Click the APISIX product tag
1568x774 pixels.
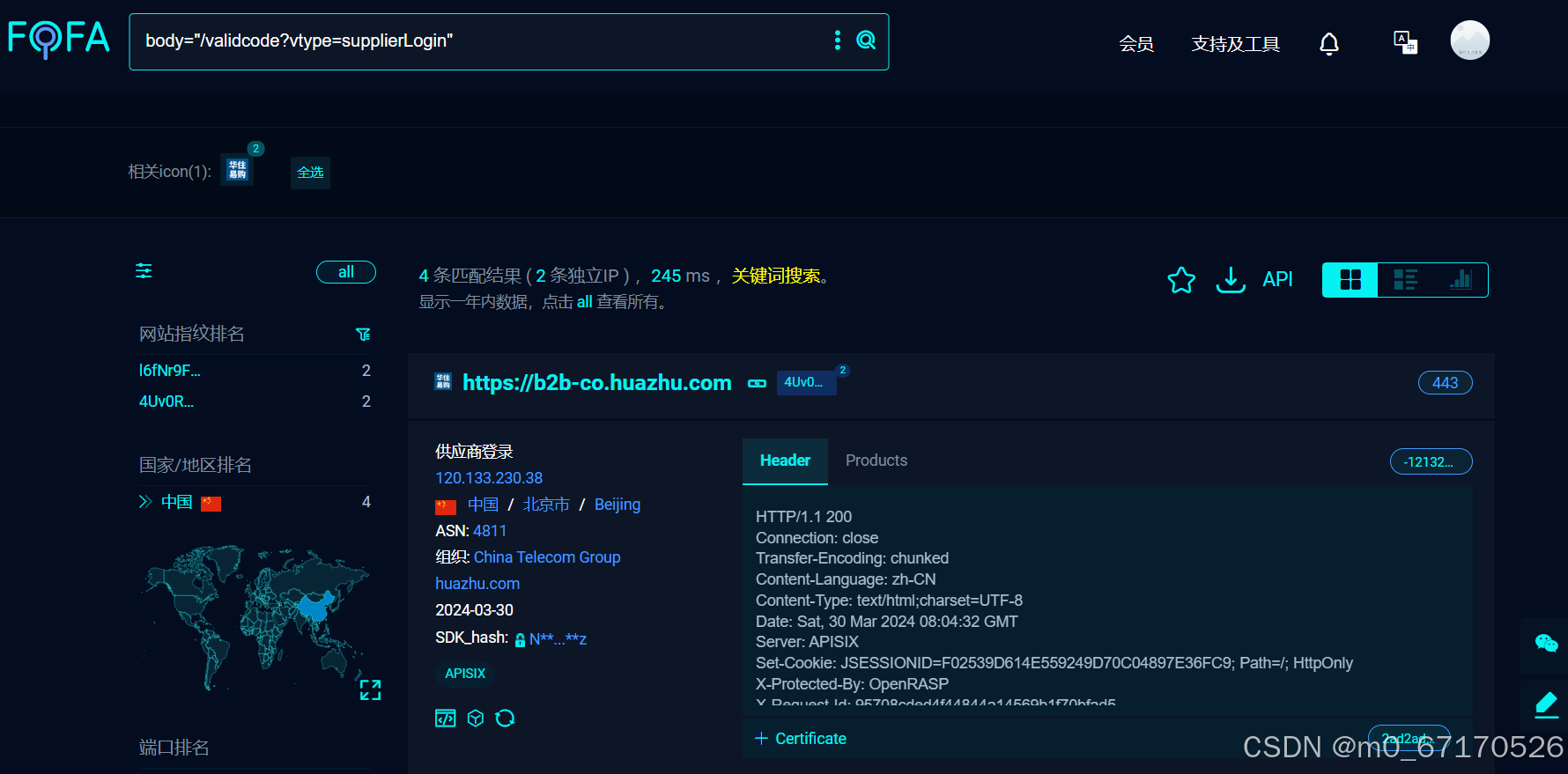coord(465,674)
